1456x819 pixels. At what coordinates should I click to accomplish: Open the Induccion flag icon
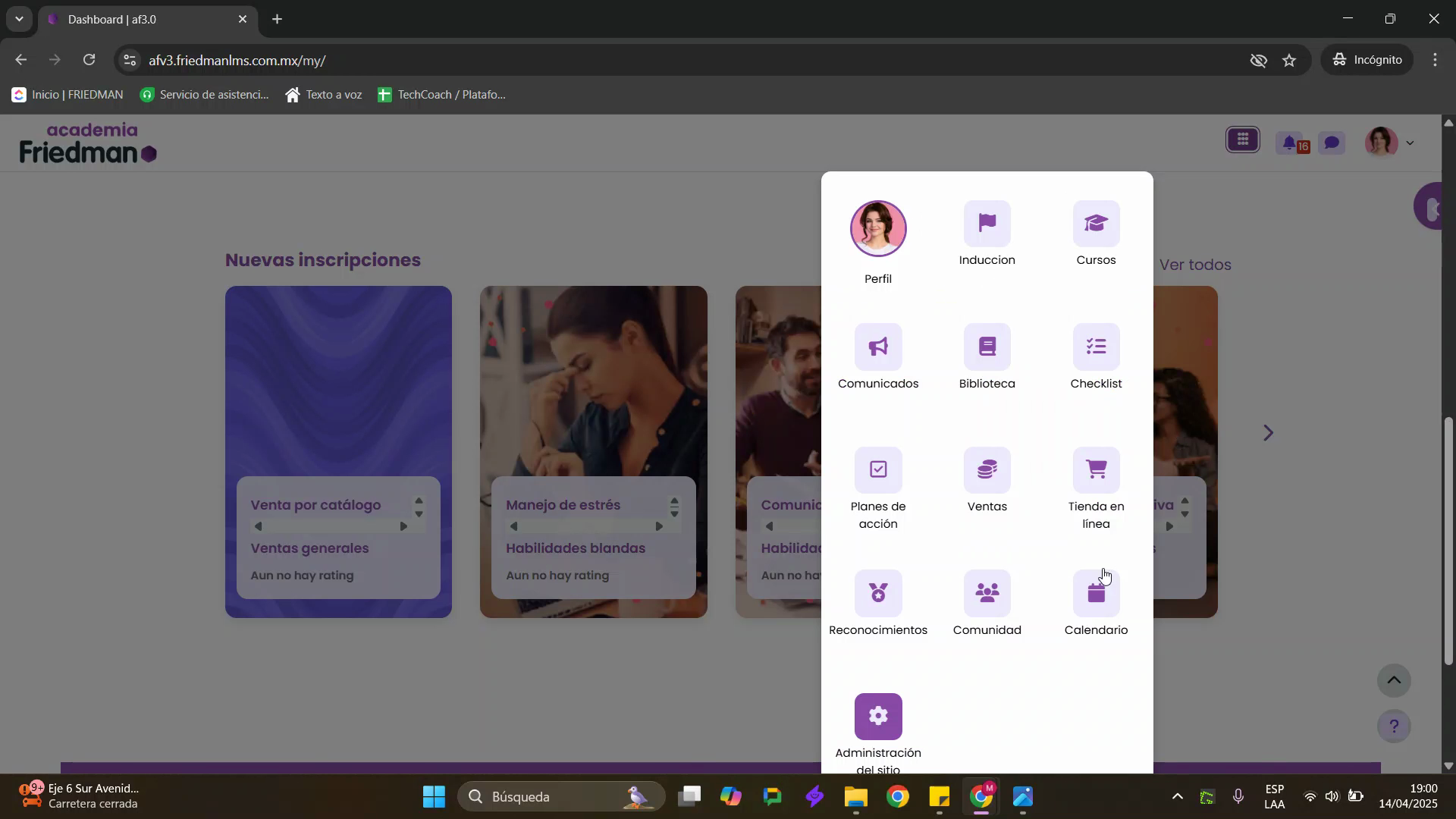(x=987, y=224)
